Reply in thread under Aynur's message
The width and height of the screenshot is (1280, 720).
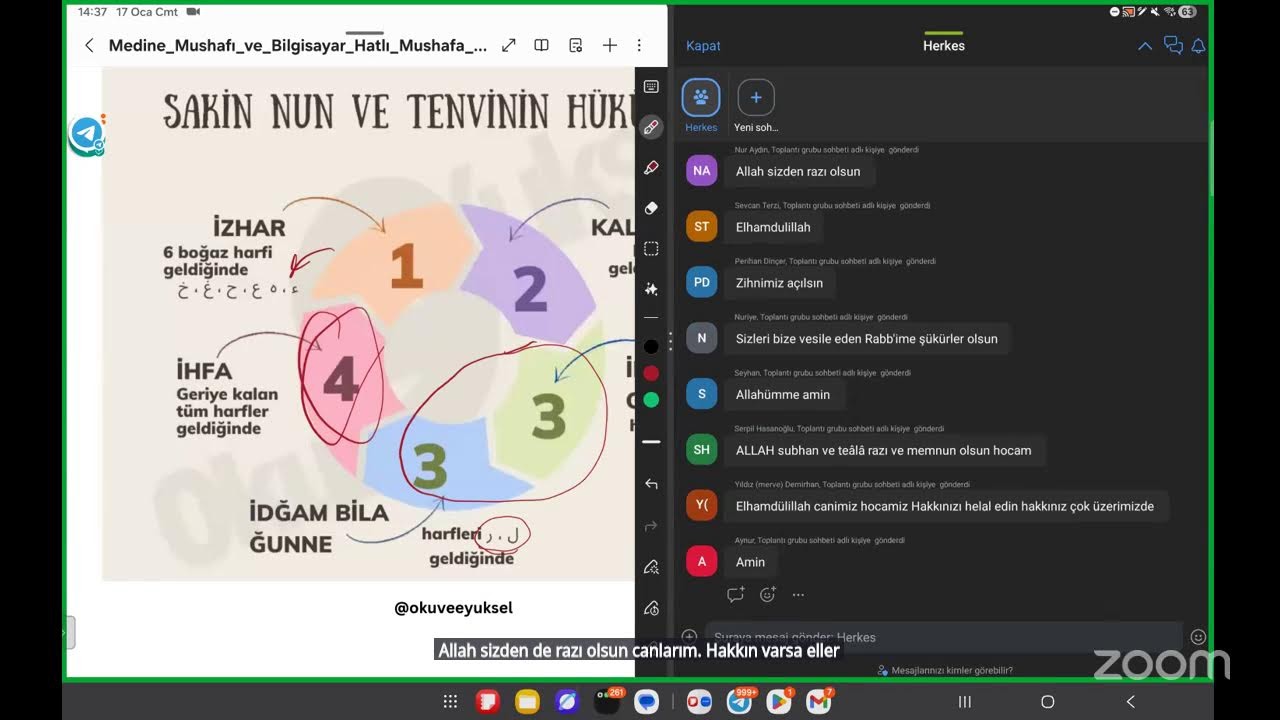click(736, 594)
